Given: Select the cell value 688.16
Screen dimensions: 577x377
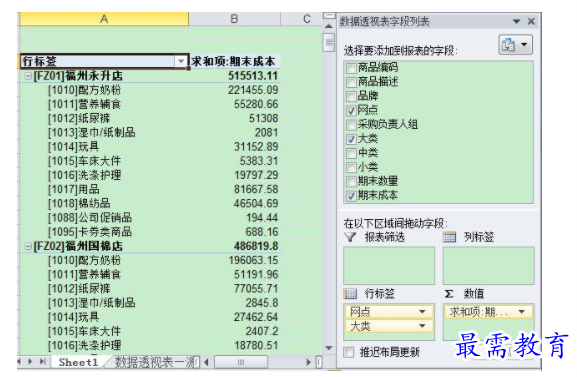Looking at the screenshot, I should (262, 232).
